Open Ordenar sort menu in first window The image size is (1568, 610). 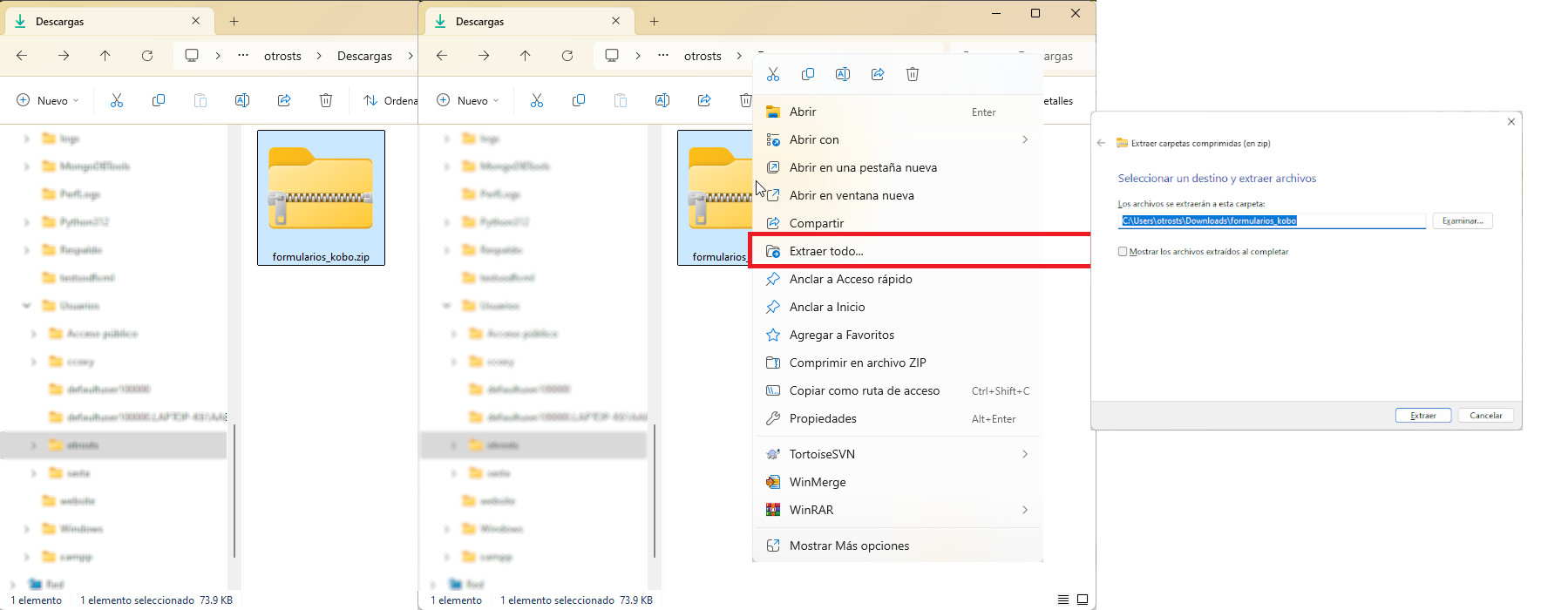(390, 100)
